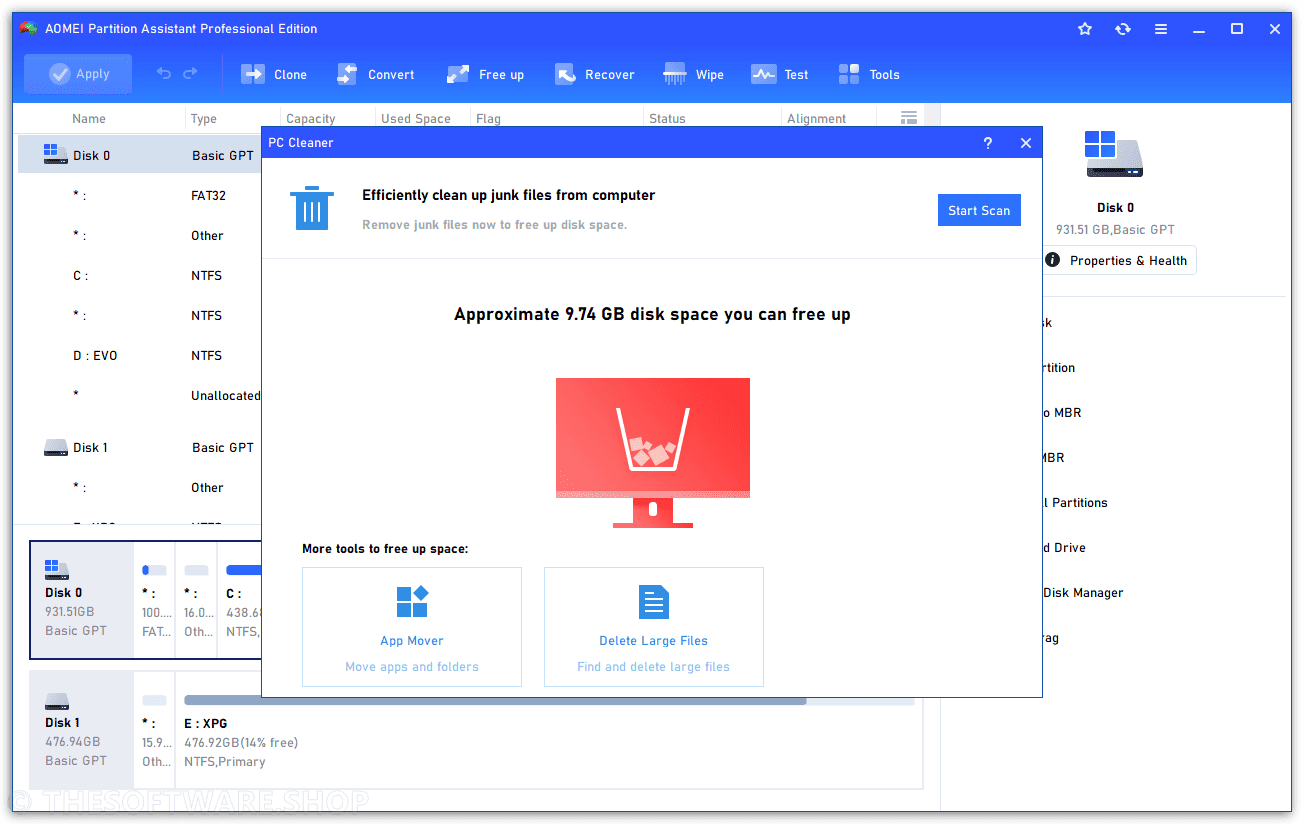Click the Alignment column header
The image size is (1304, 824).
(x=817, y=118)
